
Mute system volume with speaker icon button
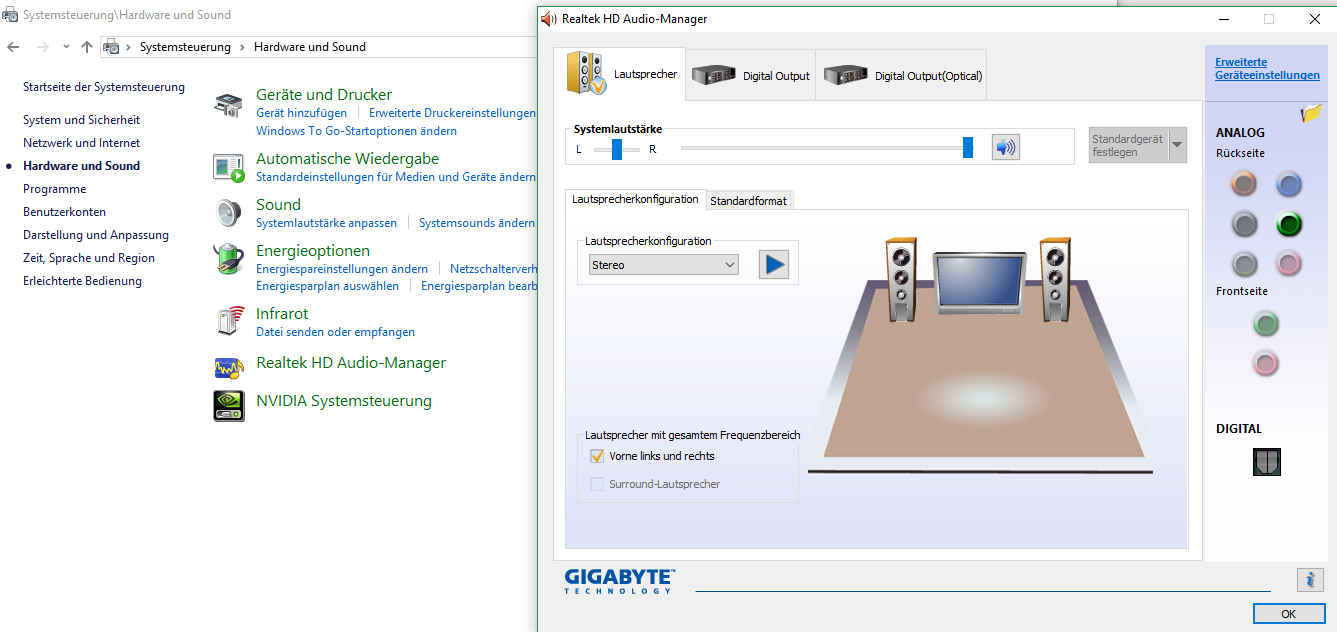click(1005, 148)
